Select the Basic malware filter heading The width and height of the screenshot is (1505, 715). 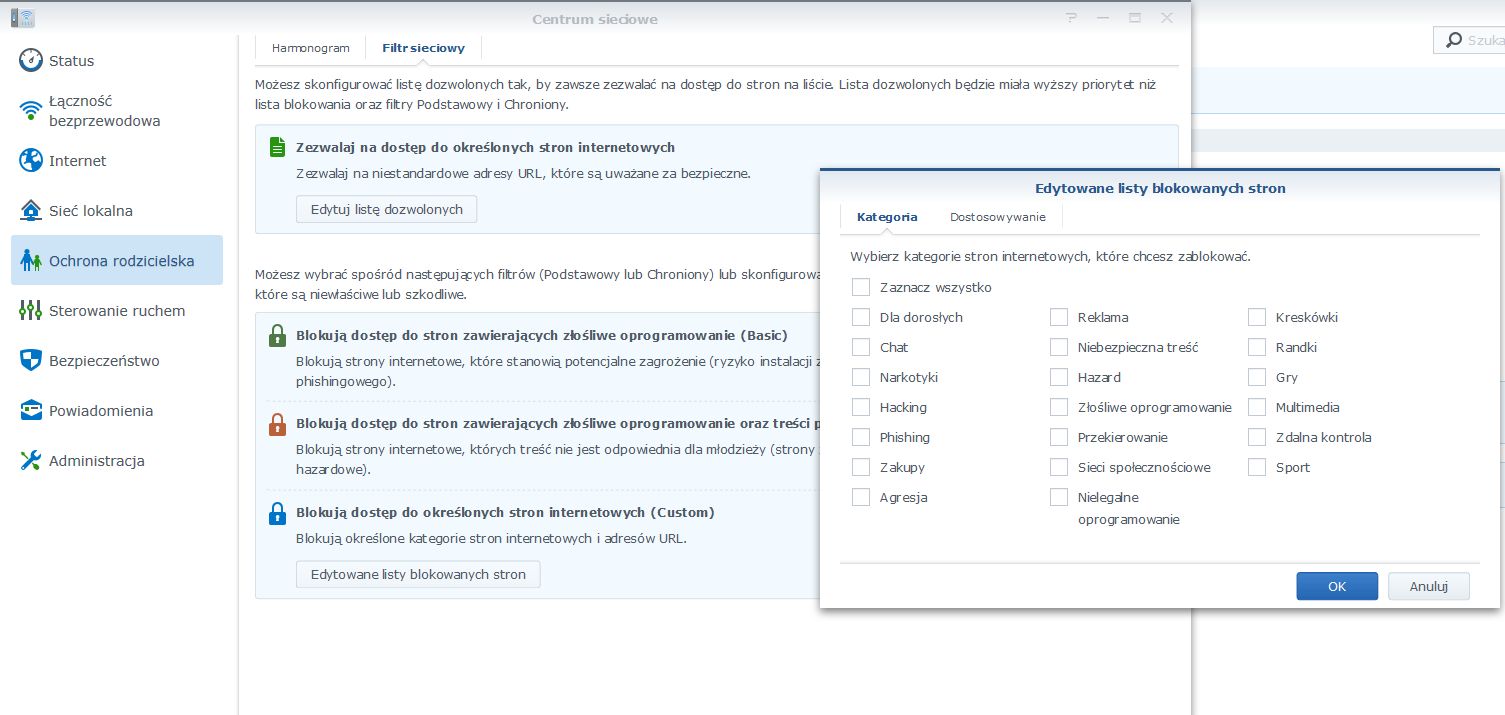(x=542, y=335)
